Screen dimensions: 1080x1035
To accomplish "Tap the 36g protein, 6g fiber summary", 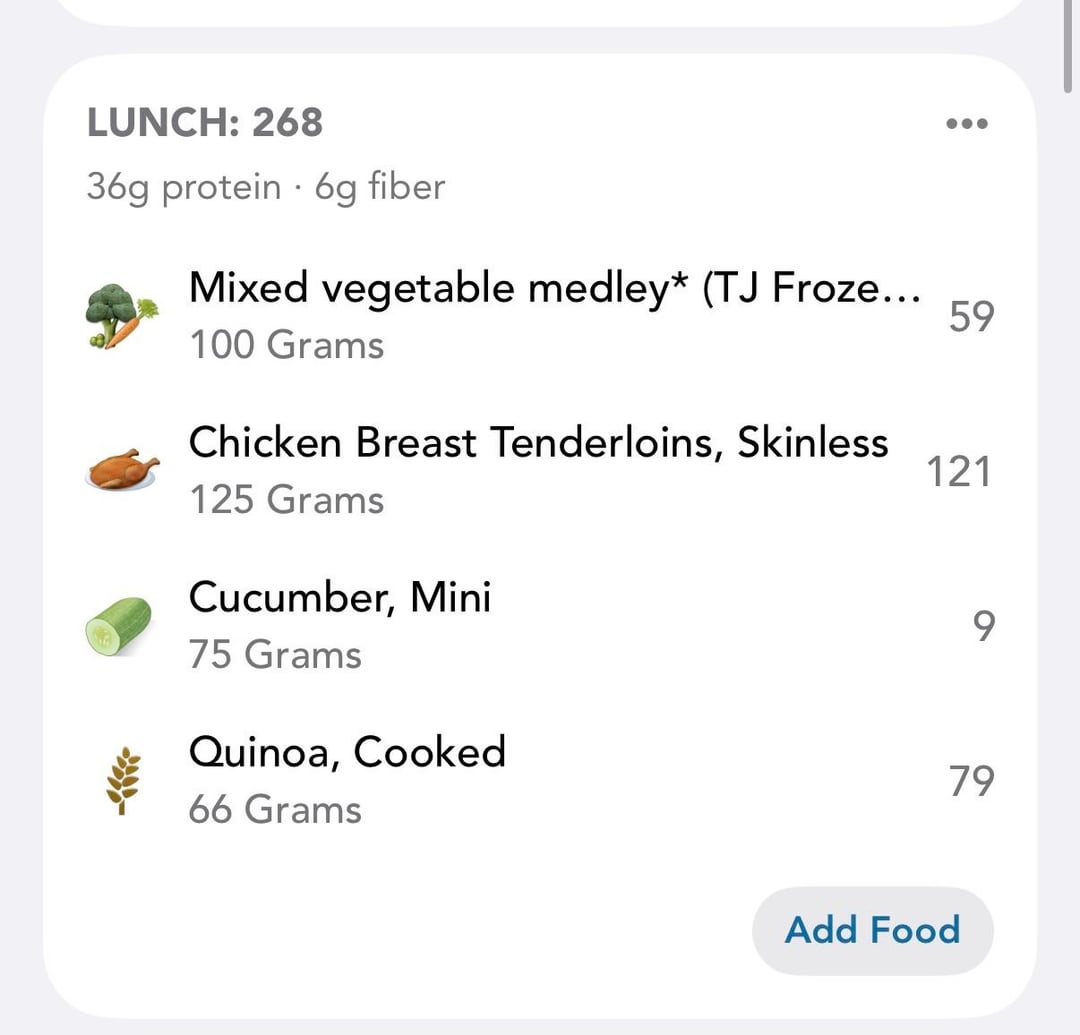I will pos(265,187).
